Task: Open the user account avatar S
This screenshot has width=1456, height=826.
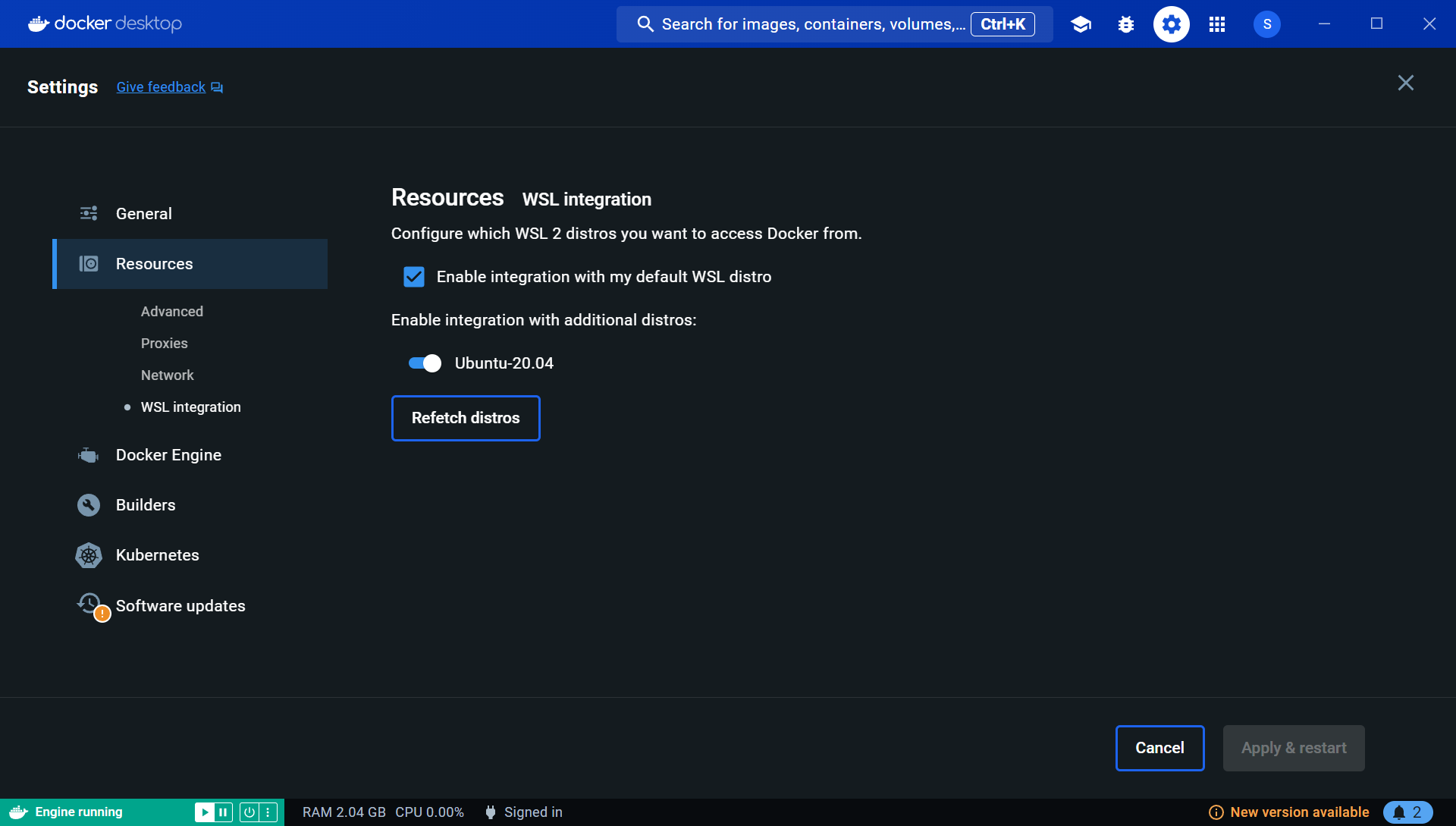Action: point(1267,24)
